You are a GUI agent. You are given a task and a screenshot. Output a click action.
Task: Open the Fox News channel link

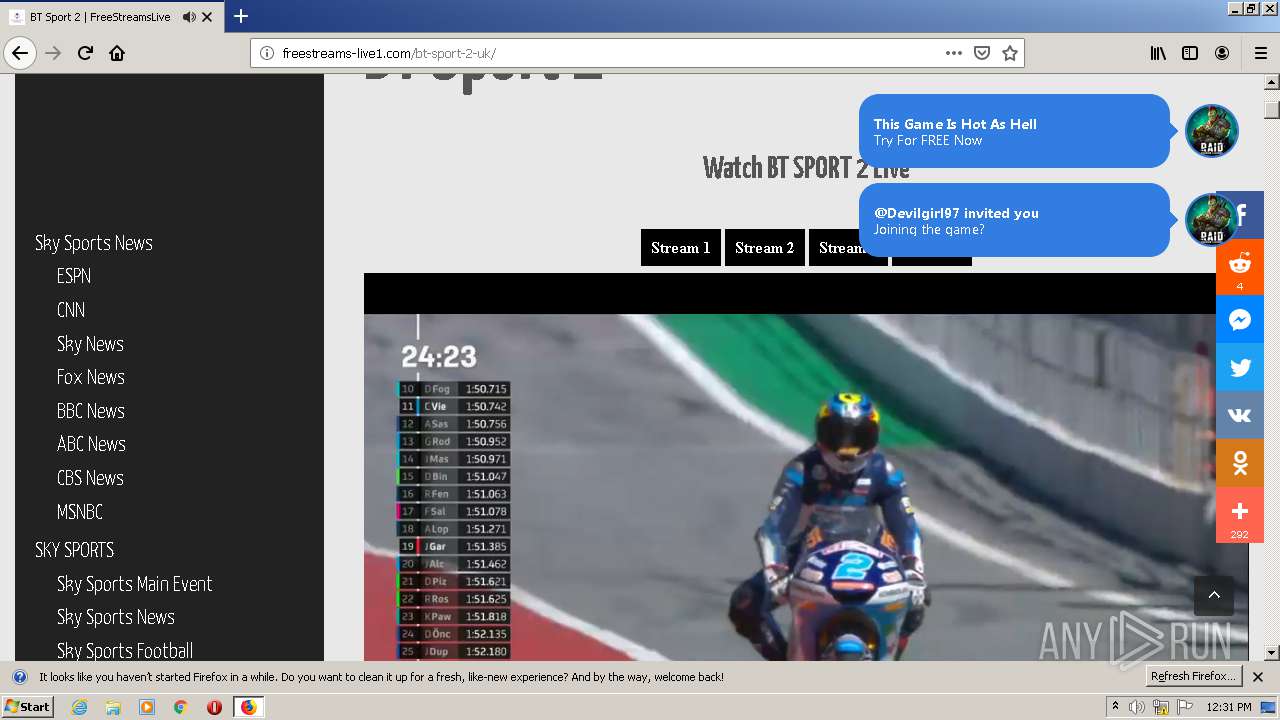[91, 377]
